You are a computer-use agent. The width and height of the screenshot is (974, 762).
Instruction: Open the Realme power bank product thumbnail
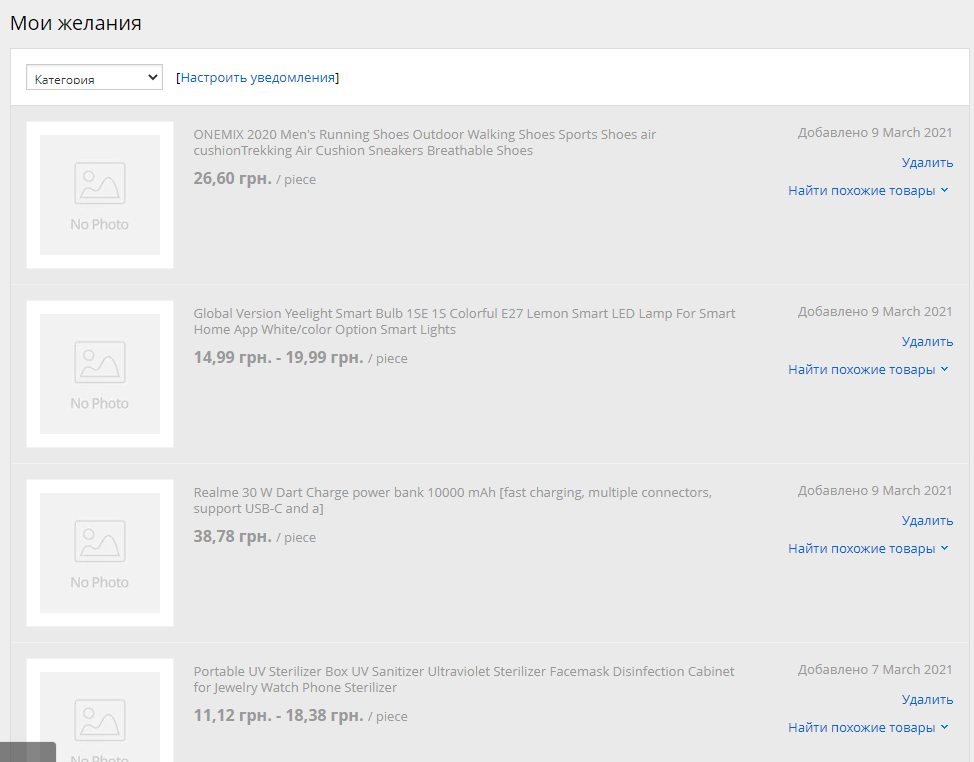(100, 553)
